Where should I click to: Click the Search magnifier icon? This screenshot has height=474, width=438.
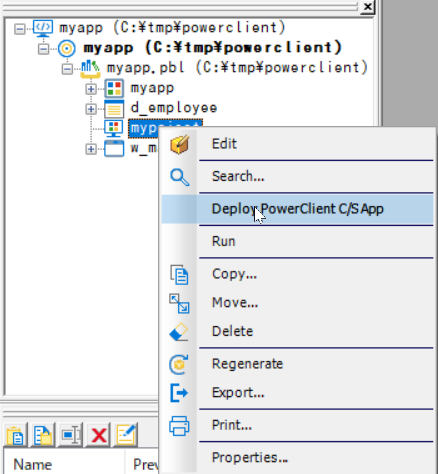tap(180, 177)
